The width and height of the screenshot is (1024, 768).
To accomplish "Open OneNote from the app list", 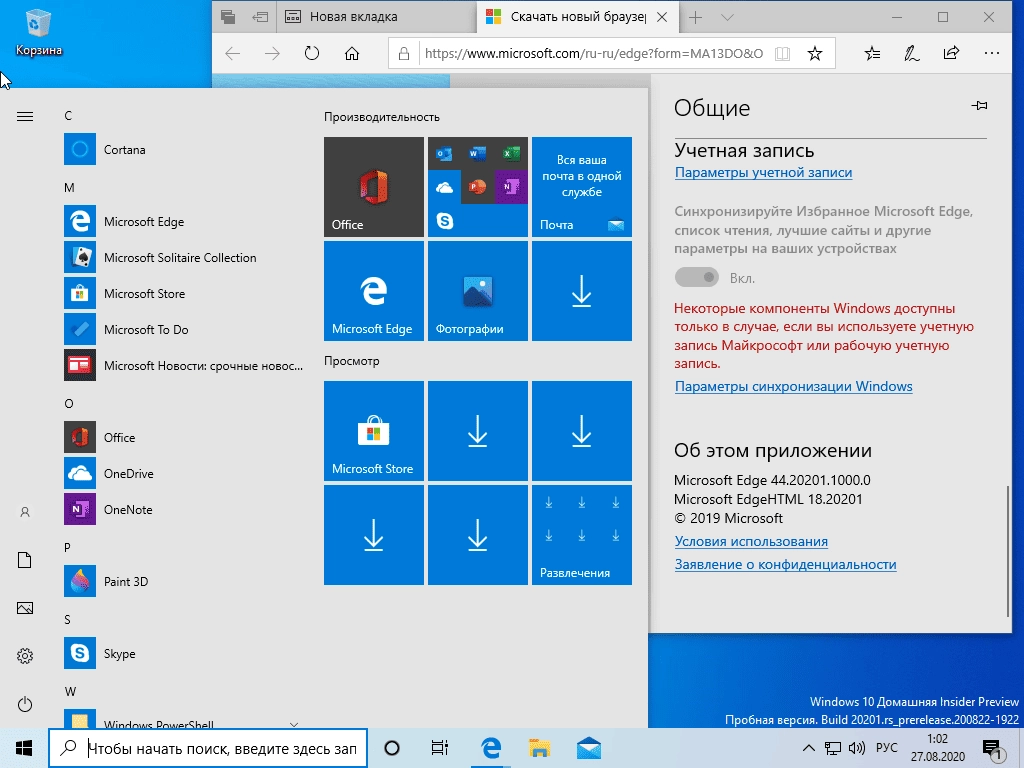I will tap(183, 509).
